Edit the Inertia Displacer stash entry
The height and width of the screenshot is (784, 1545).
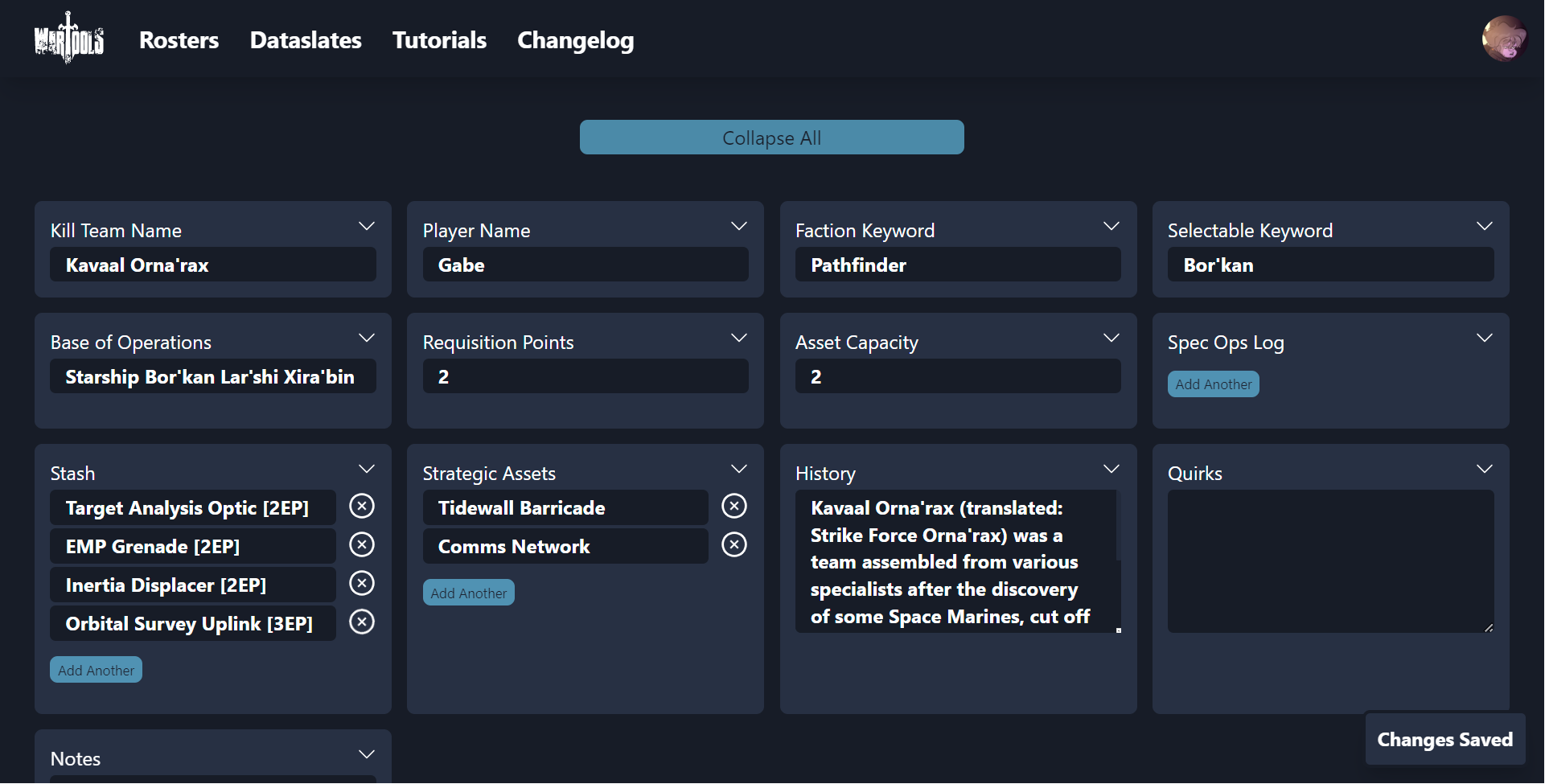tap(193, 585)
